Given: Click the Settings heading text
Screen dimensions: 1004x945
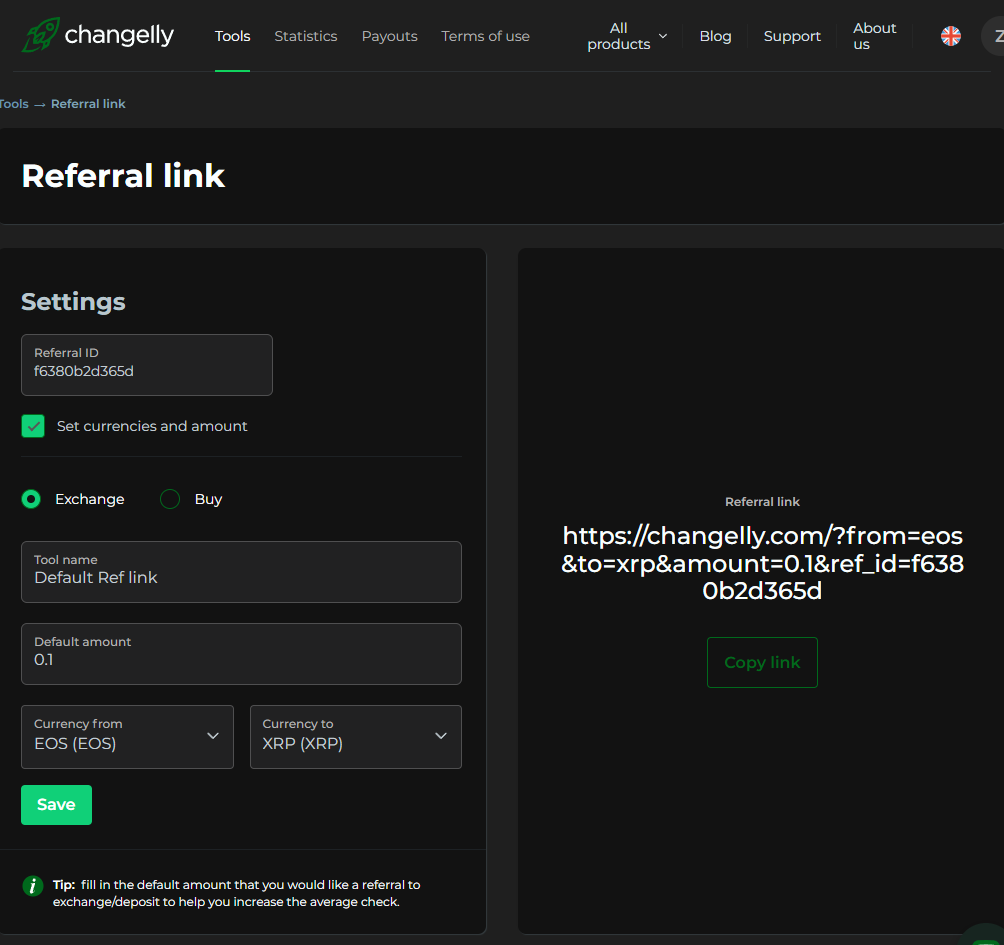Looking at the screenshot, I should pos(73,302).
